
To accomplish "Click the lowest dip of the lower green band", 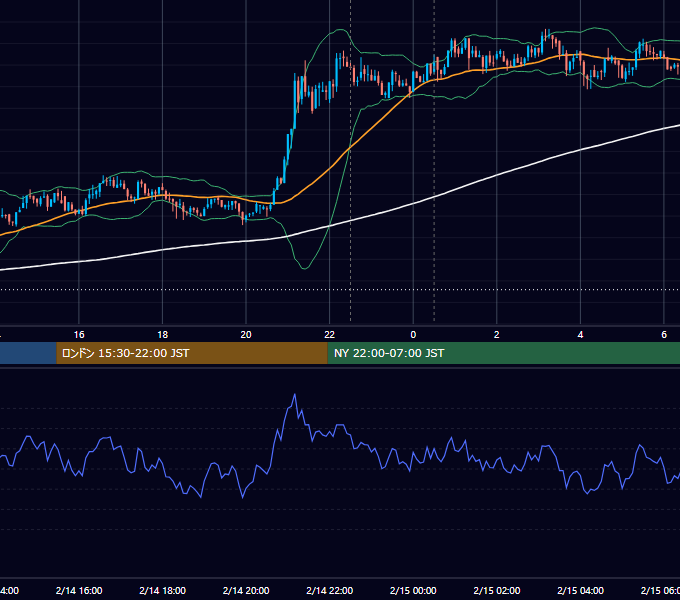I will [304, 268].
